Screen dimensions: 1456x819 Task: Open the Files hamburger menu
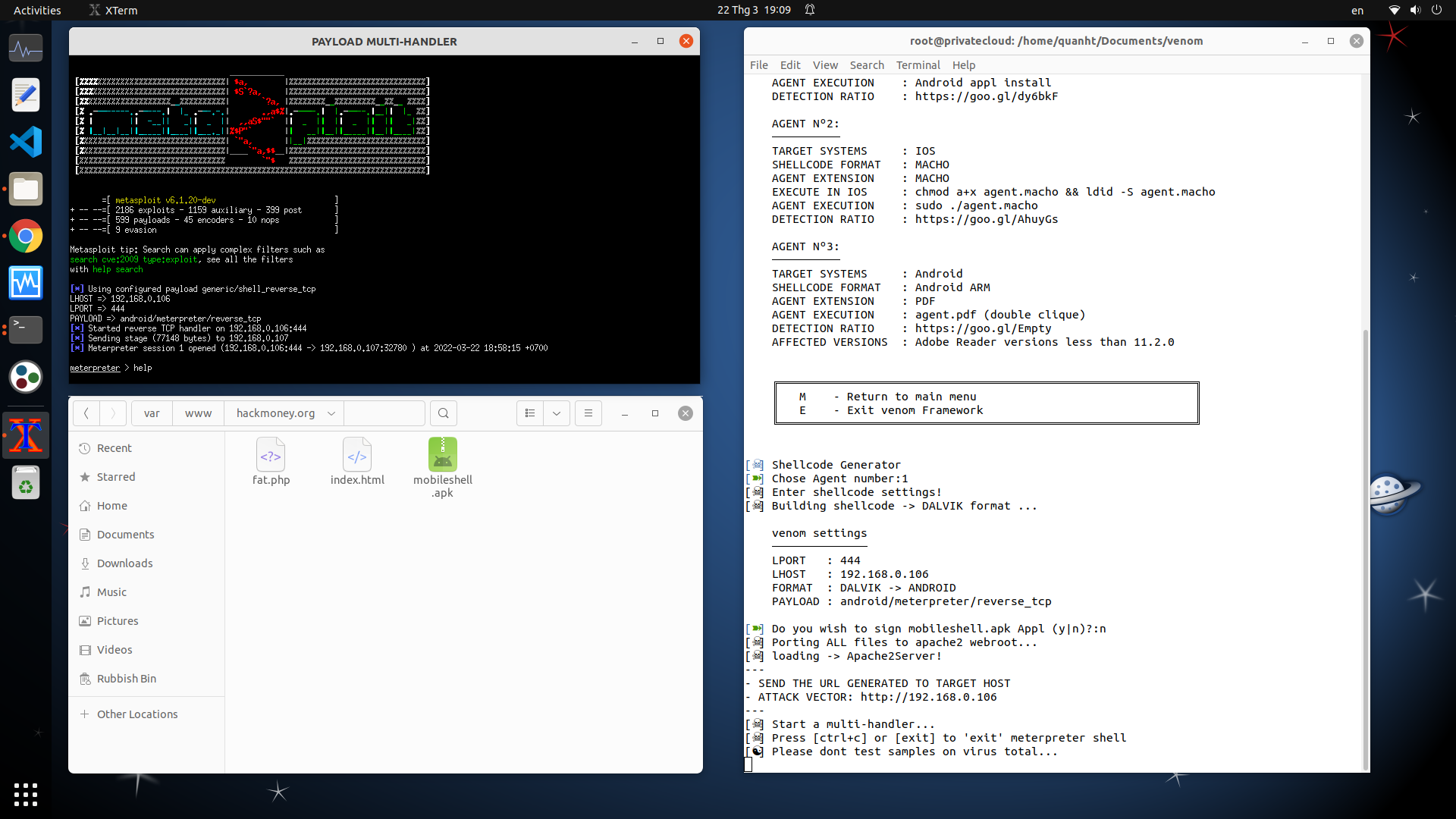(x=588, y=413)
